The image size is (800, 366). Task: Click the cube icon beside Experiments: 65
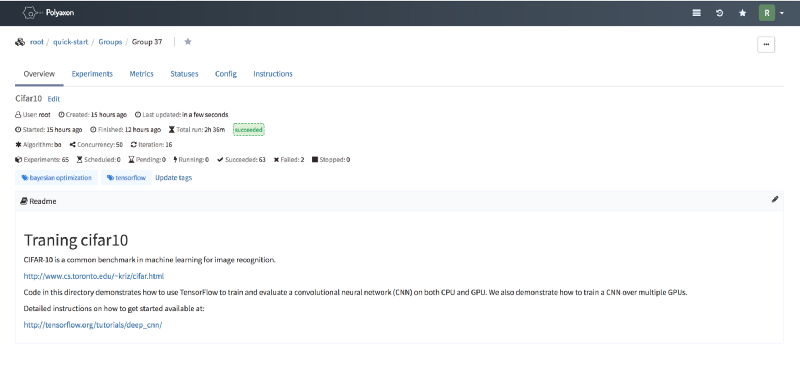pyautogui.click(x=18, y=160)
